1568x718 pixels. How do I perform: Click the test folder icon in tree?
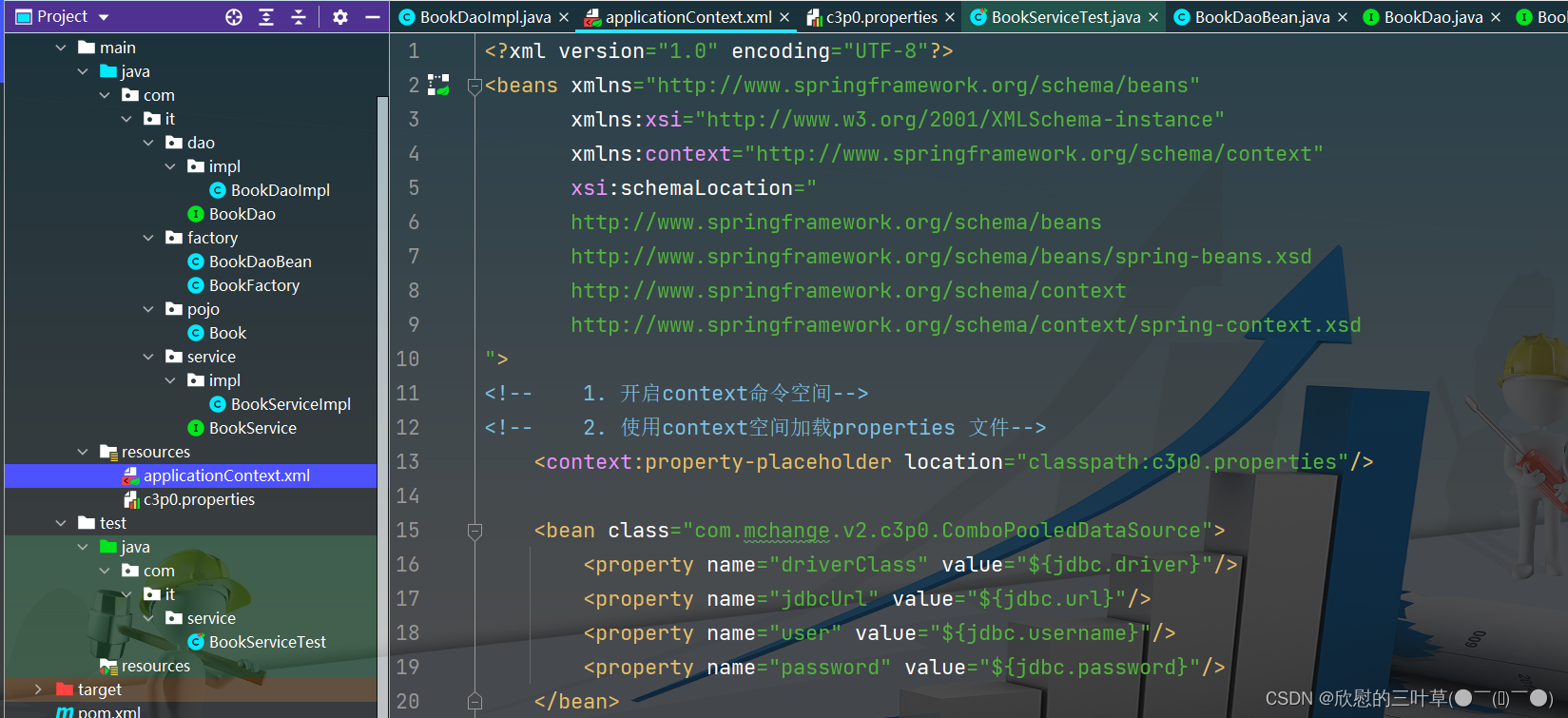tap(87, 523)
